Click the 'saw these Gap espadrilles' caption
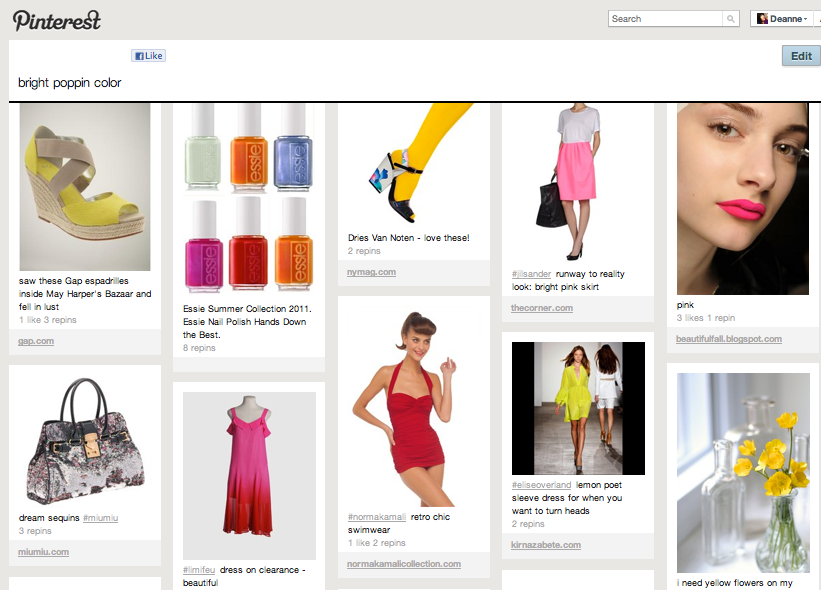821x590 pixels. [x=85, y=294]
